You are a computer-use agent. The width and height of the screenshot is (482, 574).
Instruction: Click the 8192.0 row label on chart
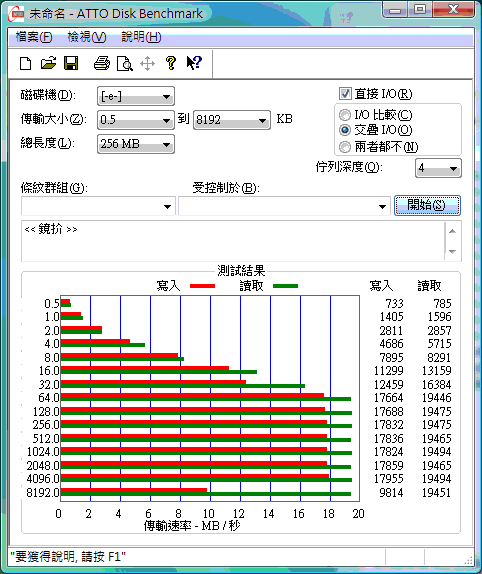point(42,492)
